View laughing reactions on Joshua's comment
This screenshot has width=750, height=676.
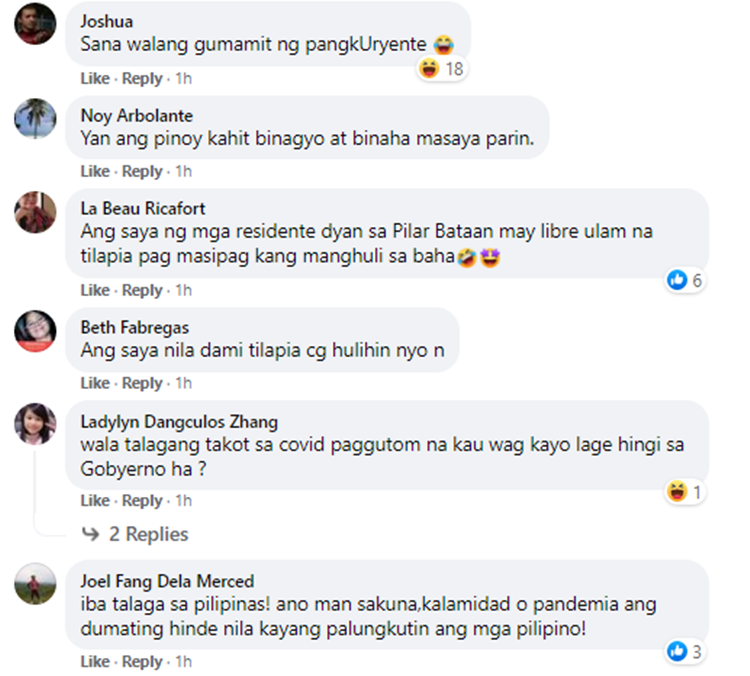pyautogui.click(x=442, y=68)
